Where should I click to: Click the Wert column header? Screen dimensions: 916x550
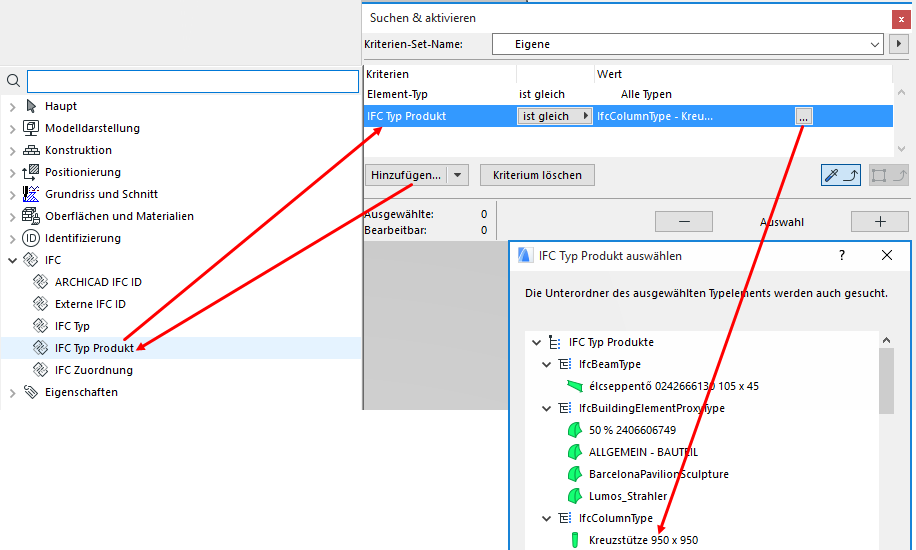(x=743, y=74)
